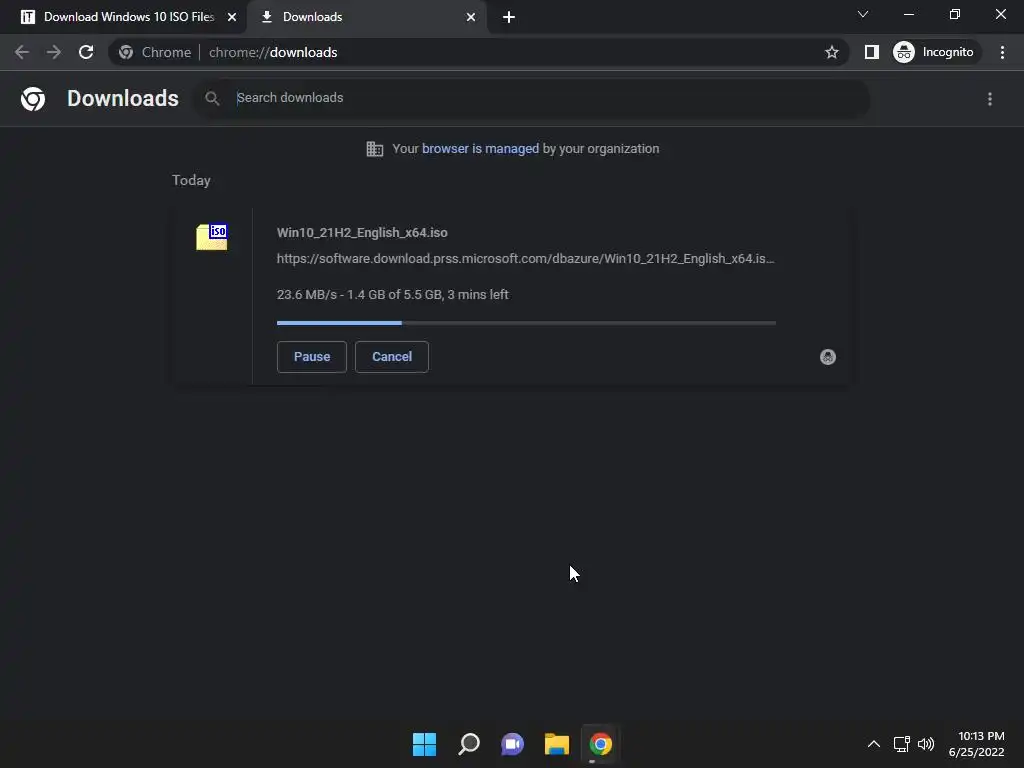This screenshot has height=768, width=1024.
Task: Open Chrome's three-dot main menu
Action: [1002, 52]
